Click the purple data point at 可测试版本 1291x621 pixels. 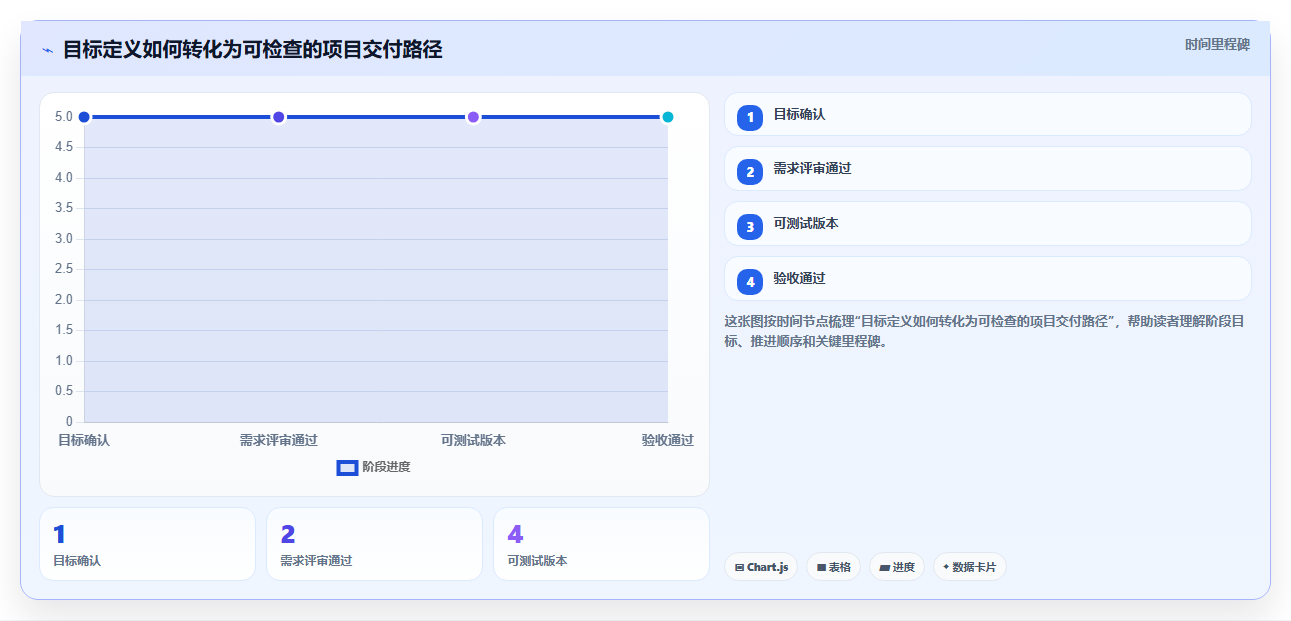pos(473,117)
